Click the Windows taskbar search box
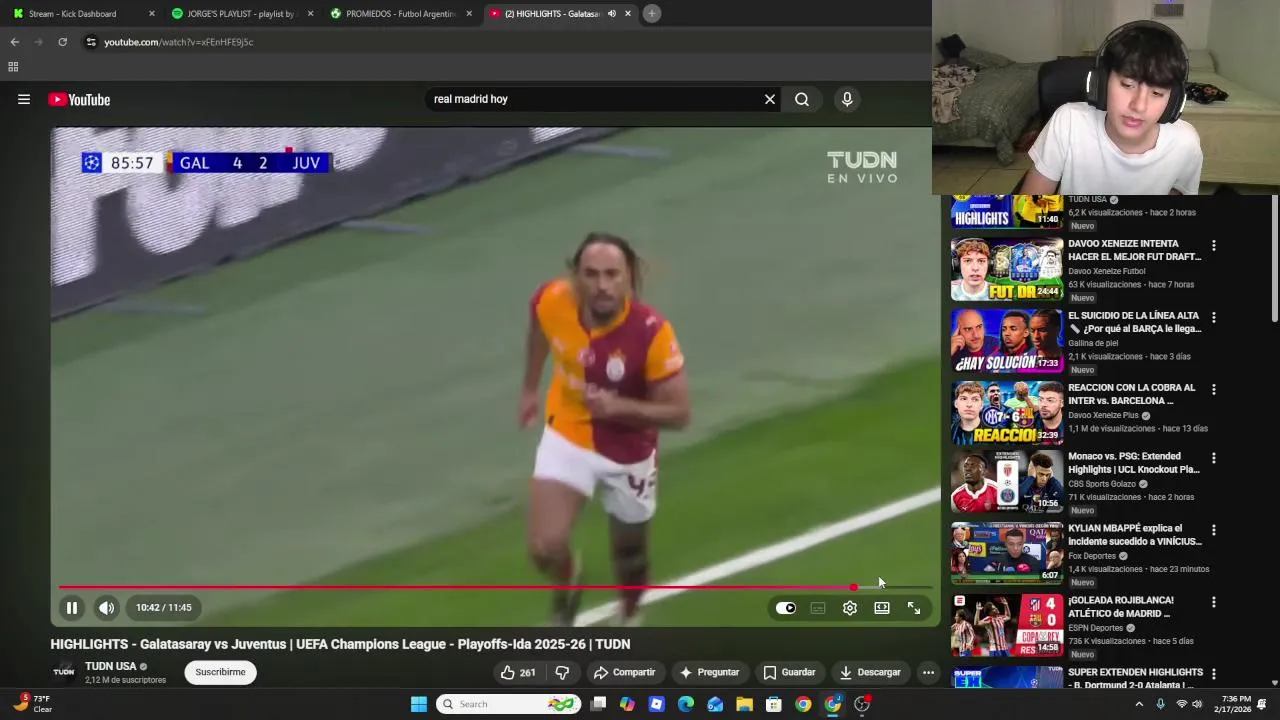The image size is (1280, 720). pos(509,704)
